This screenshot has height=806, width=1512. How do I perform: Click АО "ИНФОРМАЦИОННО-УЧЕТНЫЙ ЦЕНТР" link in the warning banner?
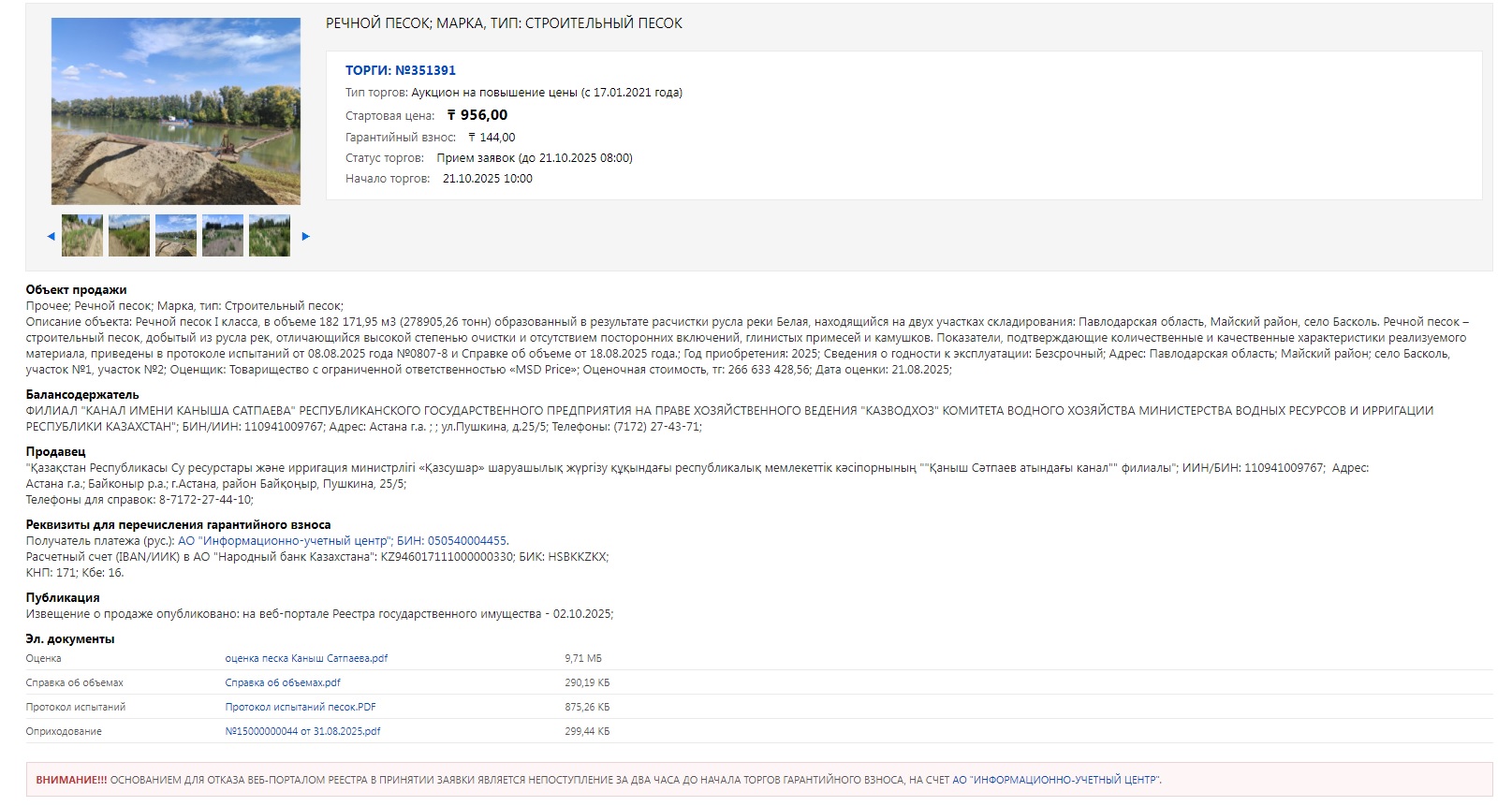point(1055,780)
